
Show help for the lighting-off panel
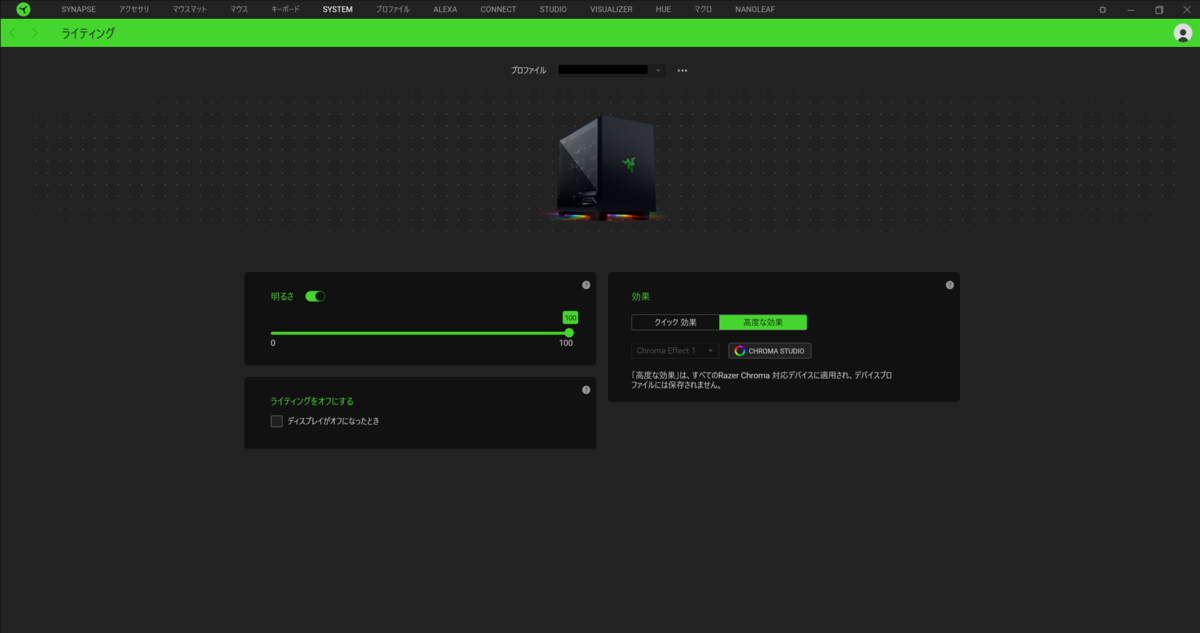click(586, 390)
